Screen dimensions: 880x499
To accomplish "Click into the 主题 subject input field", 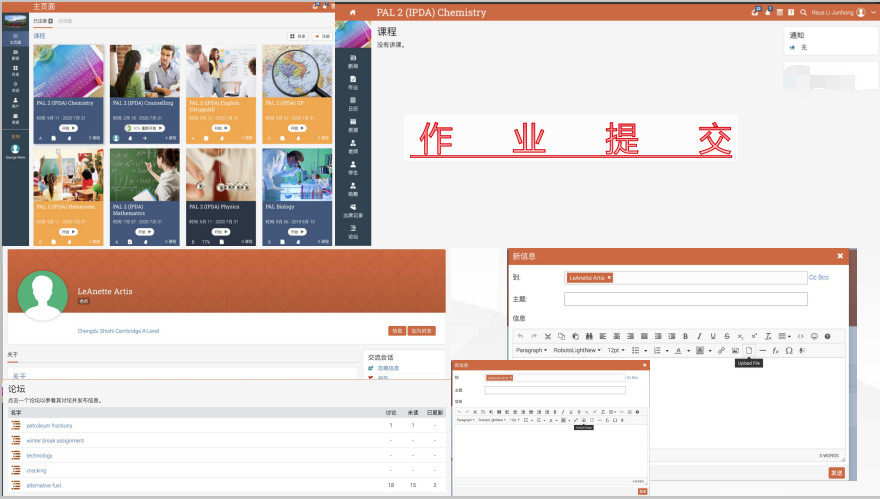I will point(685,299).
